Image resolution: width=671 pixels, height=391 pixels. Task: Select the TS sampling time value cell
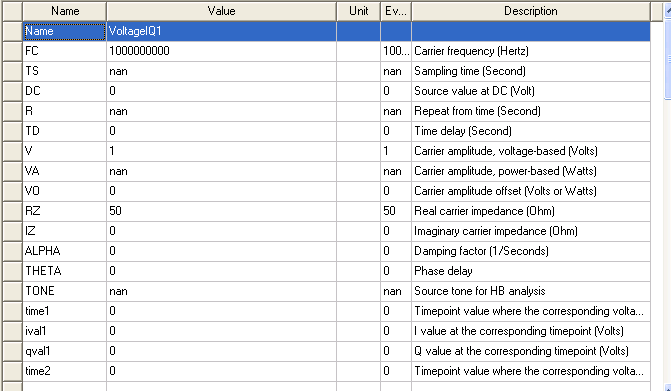click(x=221, y=71)
